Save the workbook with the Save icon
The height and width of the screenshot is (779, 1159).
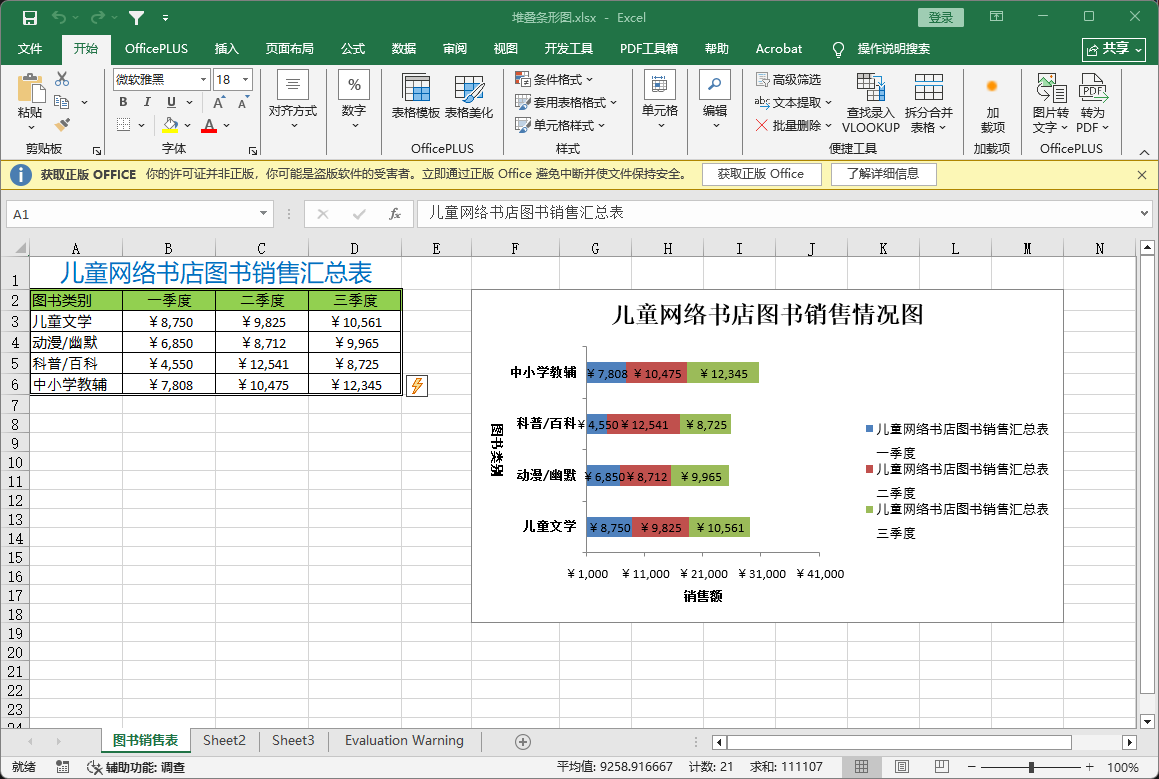coord(29,17)
